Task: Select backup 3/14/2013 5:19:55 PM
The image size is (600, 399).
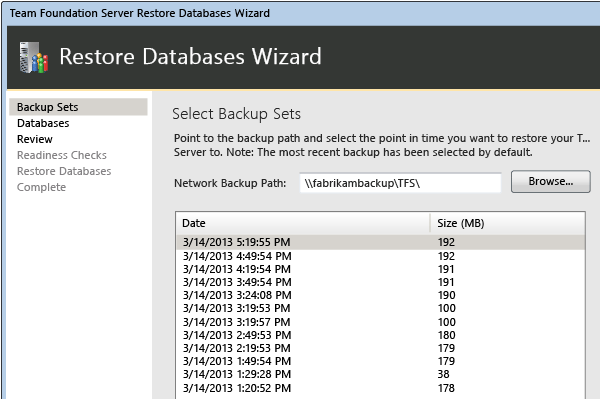Action: pos(380,242)
